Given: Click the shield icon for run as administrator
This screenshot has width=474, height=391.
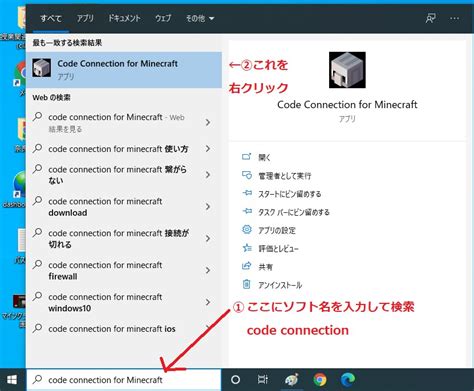Looking at the screenshot, I should pyautogui.click(x=247, y=175).
